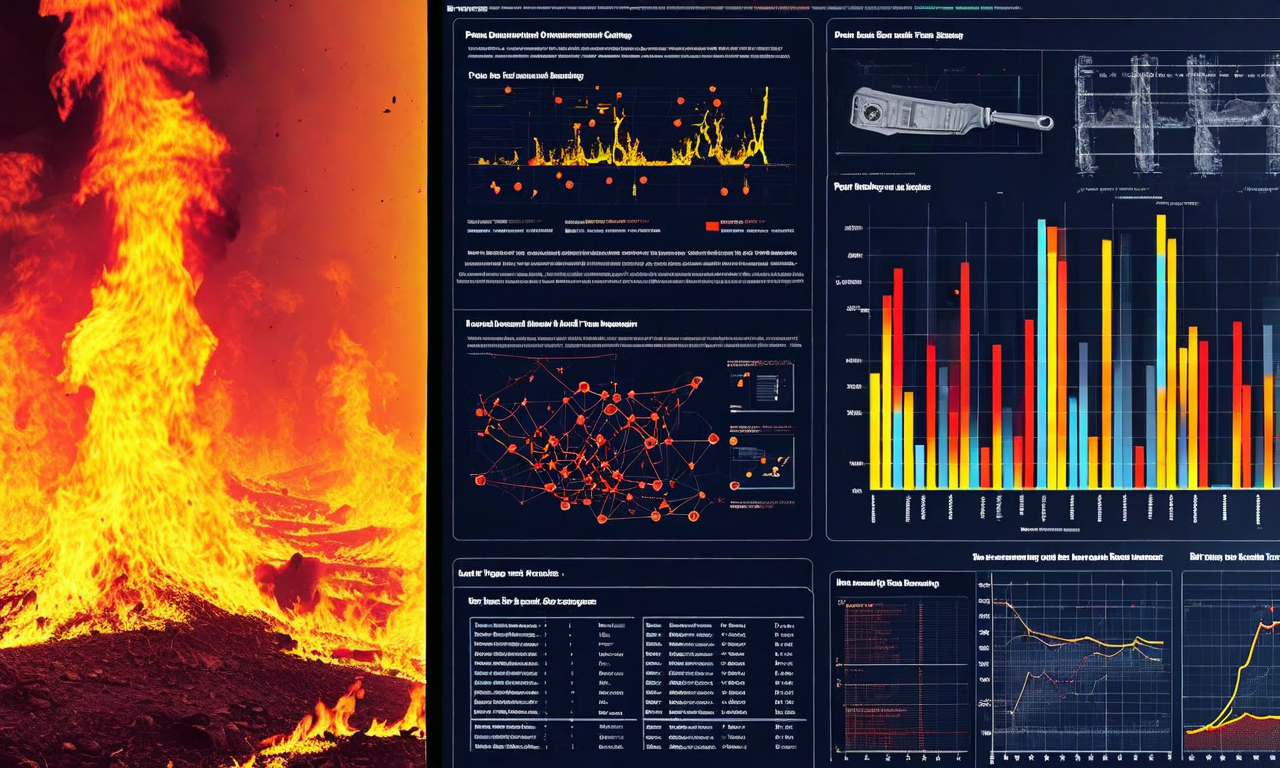Screen dimensions: 1280x768
Task: Select the rightmost large node of the network graph
Action: pyautogui.click(x=713, y=437)
